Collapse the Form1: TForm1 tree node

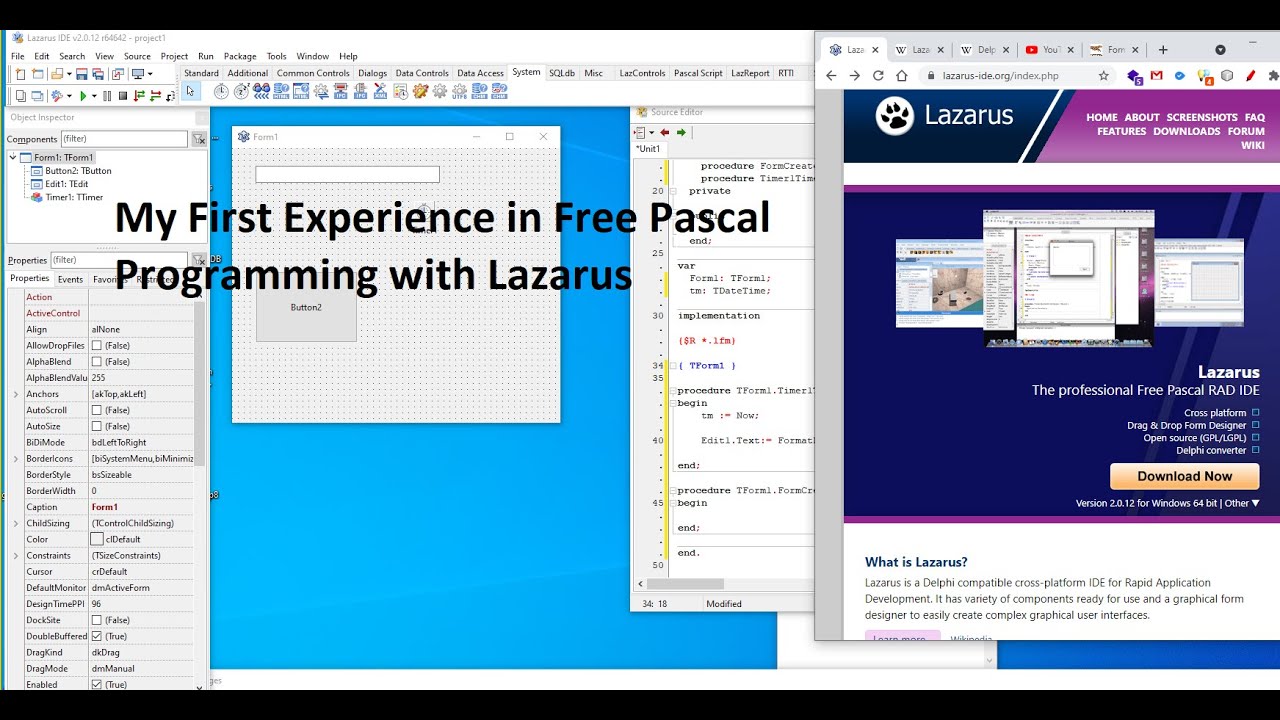[x=14, y=157]
